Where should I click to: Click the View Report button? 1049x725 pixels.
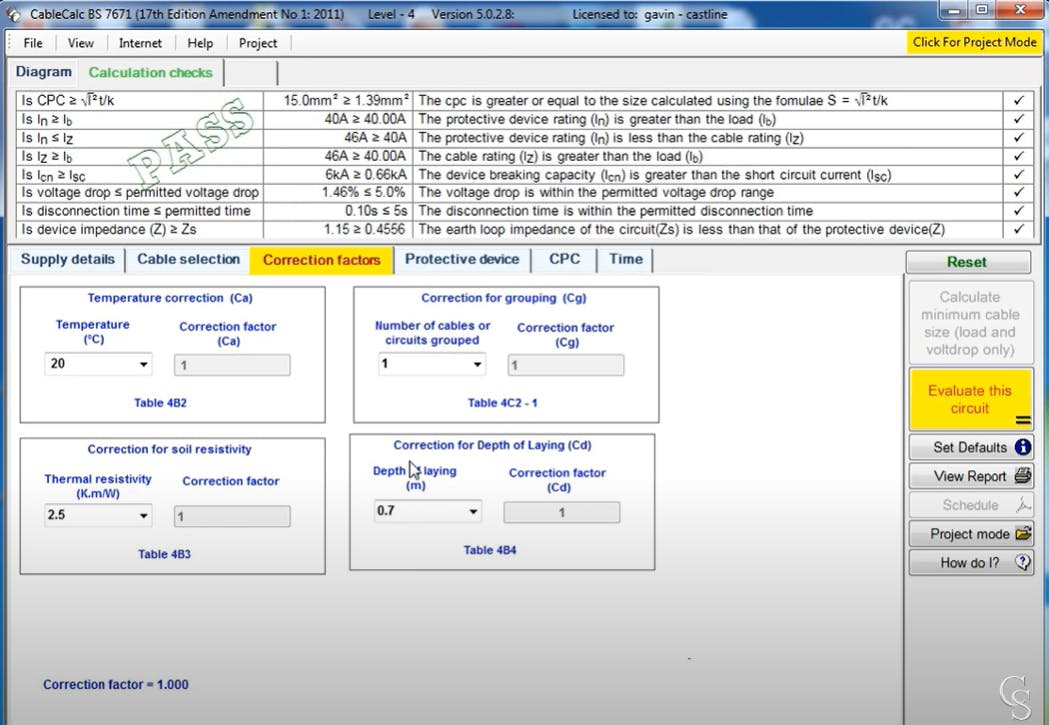pyautogui.click(x=970, y=476)
